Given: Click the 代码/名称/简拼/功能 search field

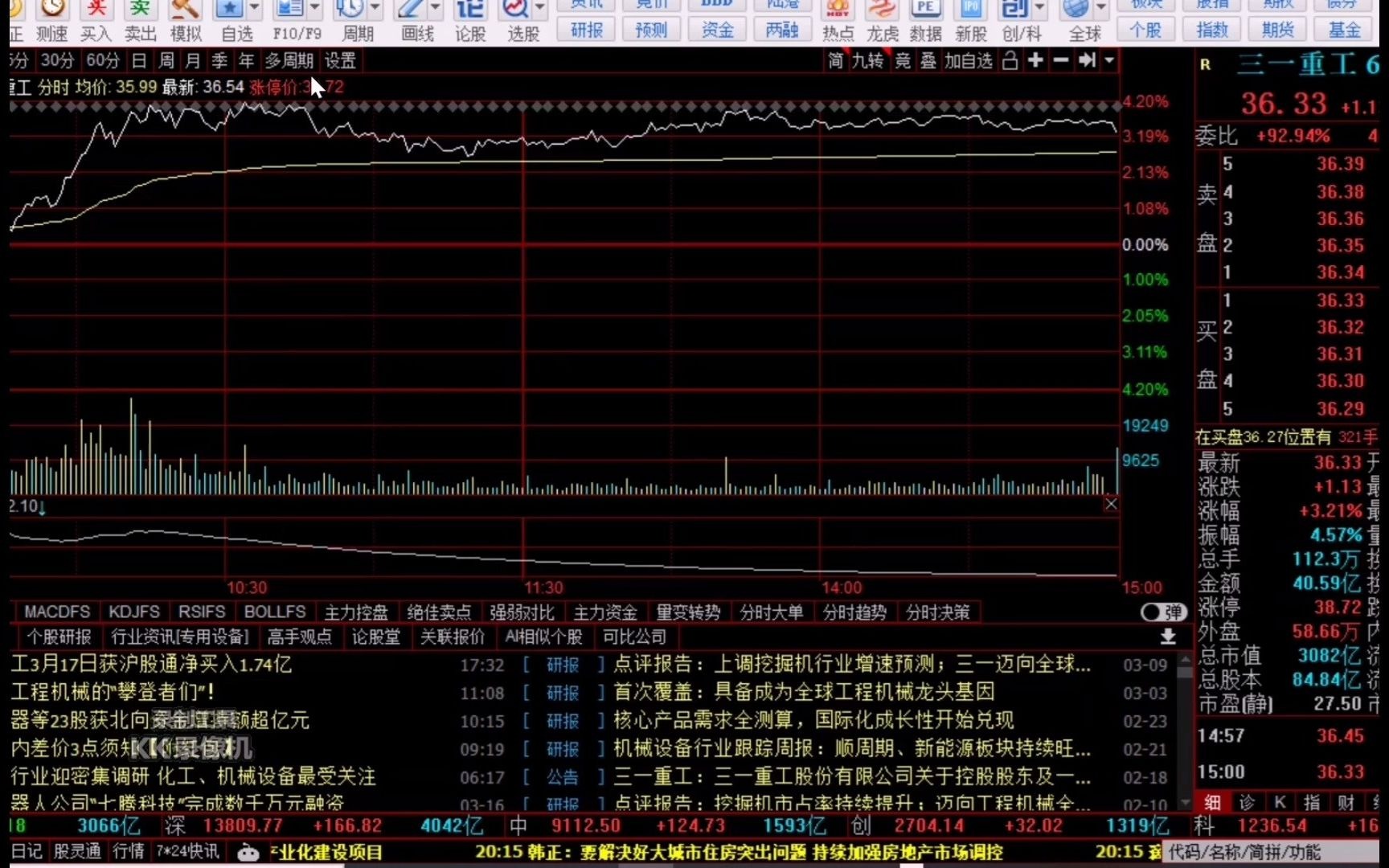Looking at the screenshot, I should (x=1272, y=852).
